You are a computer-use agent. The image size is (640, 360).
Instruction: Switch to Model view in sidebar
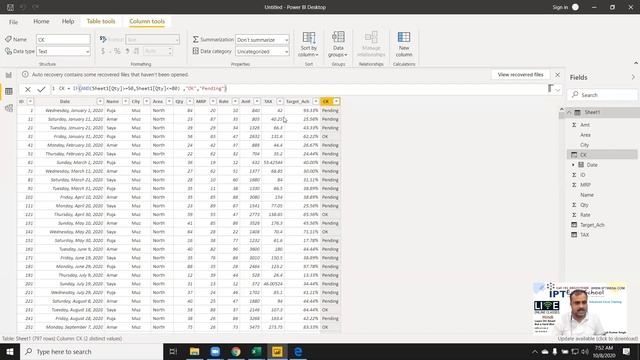pos(9,108)
